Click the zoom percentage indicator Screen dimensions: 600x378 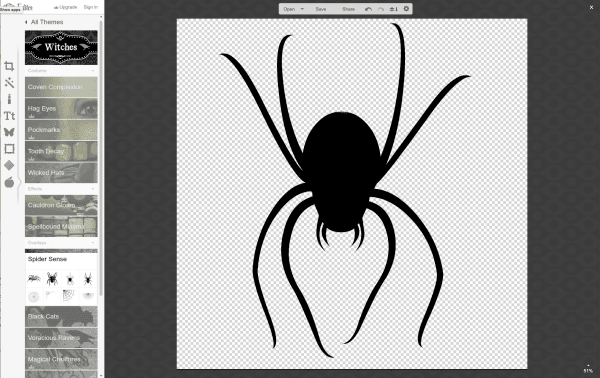(588, 371)
